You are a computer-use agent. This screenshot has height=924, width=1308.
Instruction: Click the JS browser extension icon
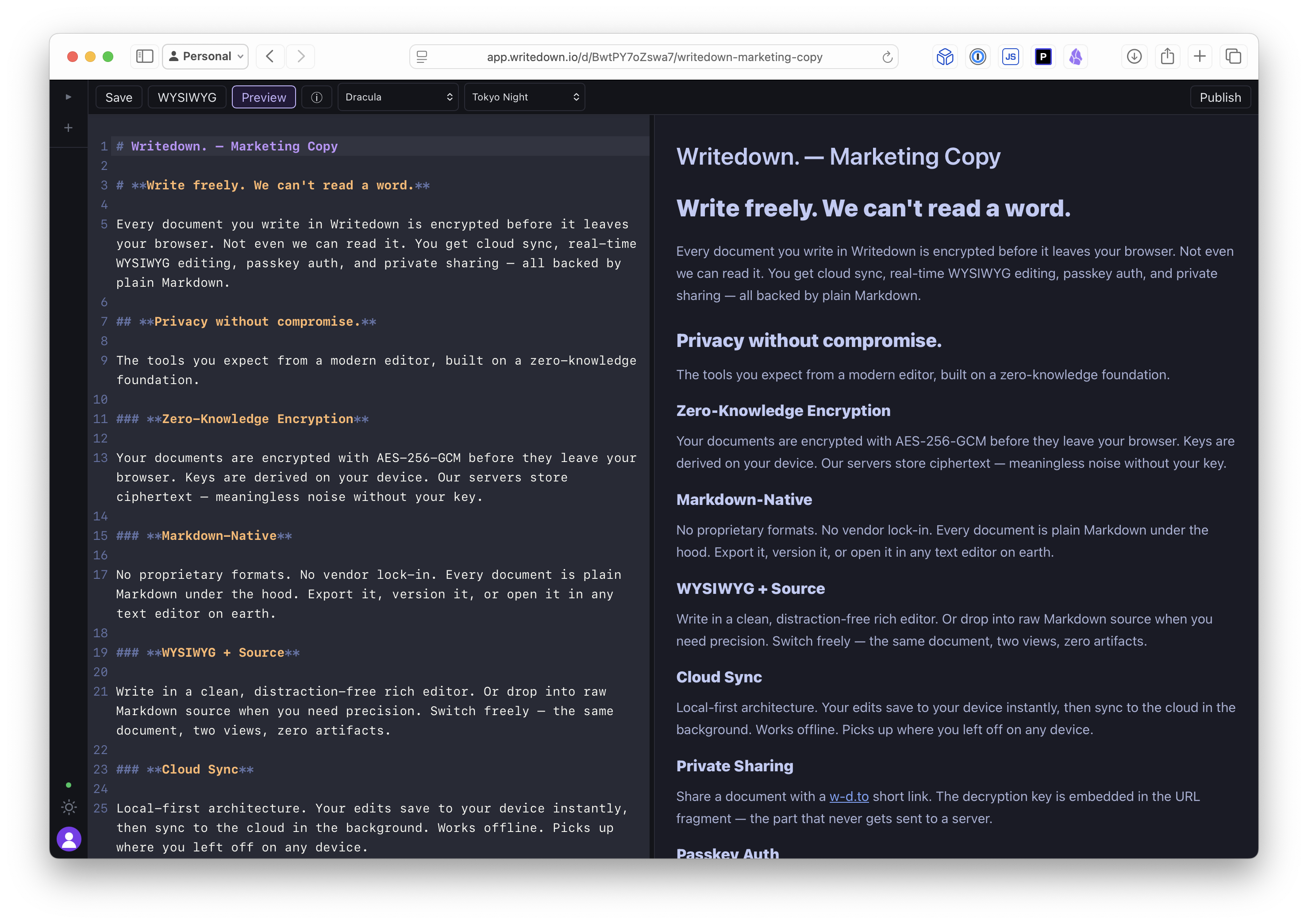point(1011,56)
